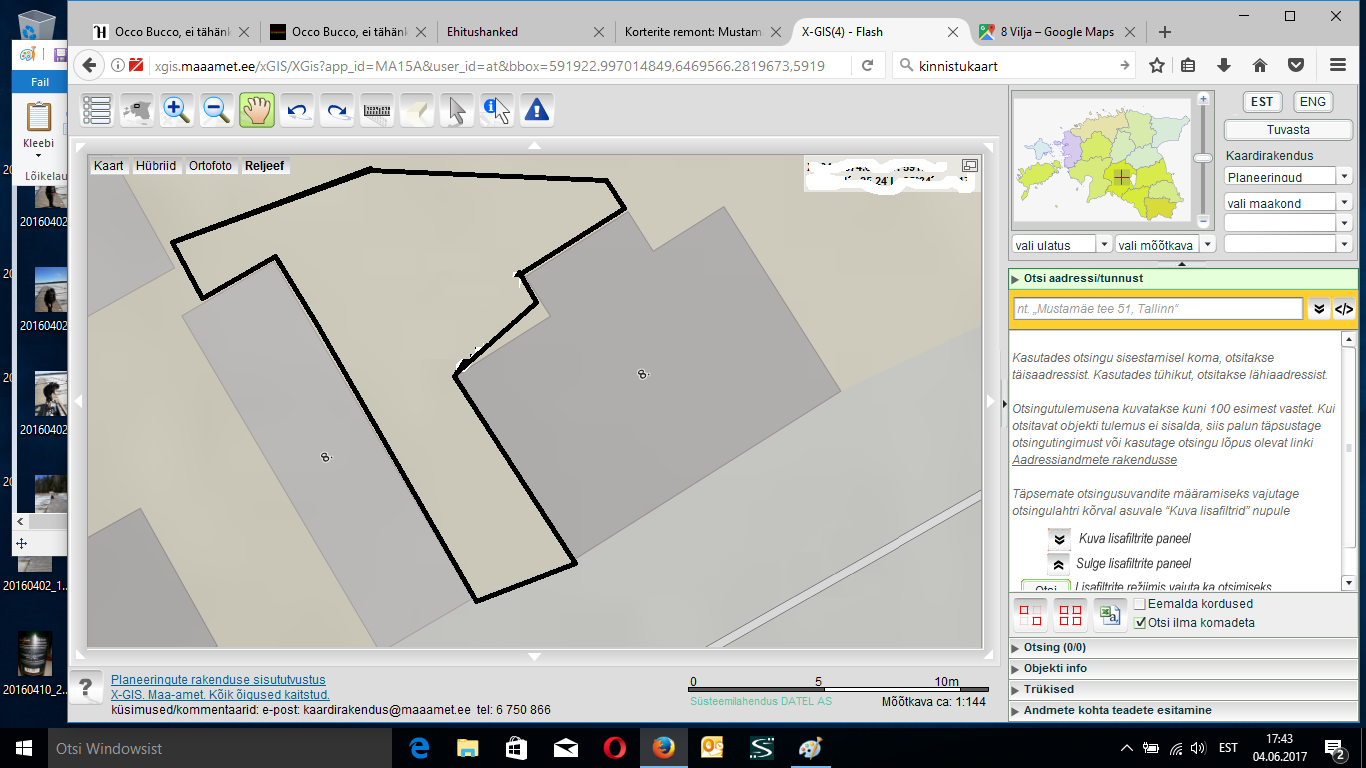Image resolution: width=1366 pixels, height=768 pixels.
Task: Open Planeeringute rakenduse sisututvustus link
Action: point(217,680)
